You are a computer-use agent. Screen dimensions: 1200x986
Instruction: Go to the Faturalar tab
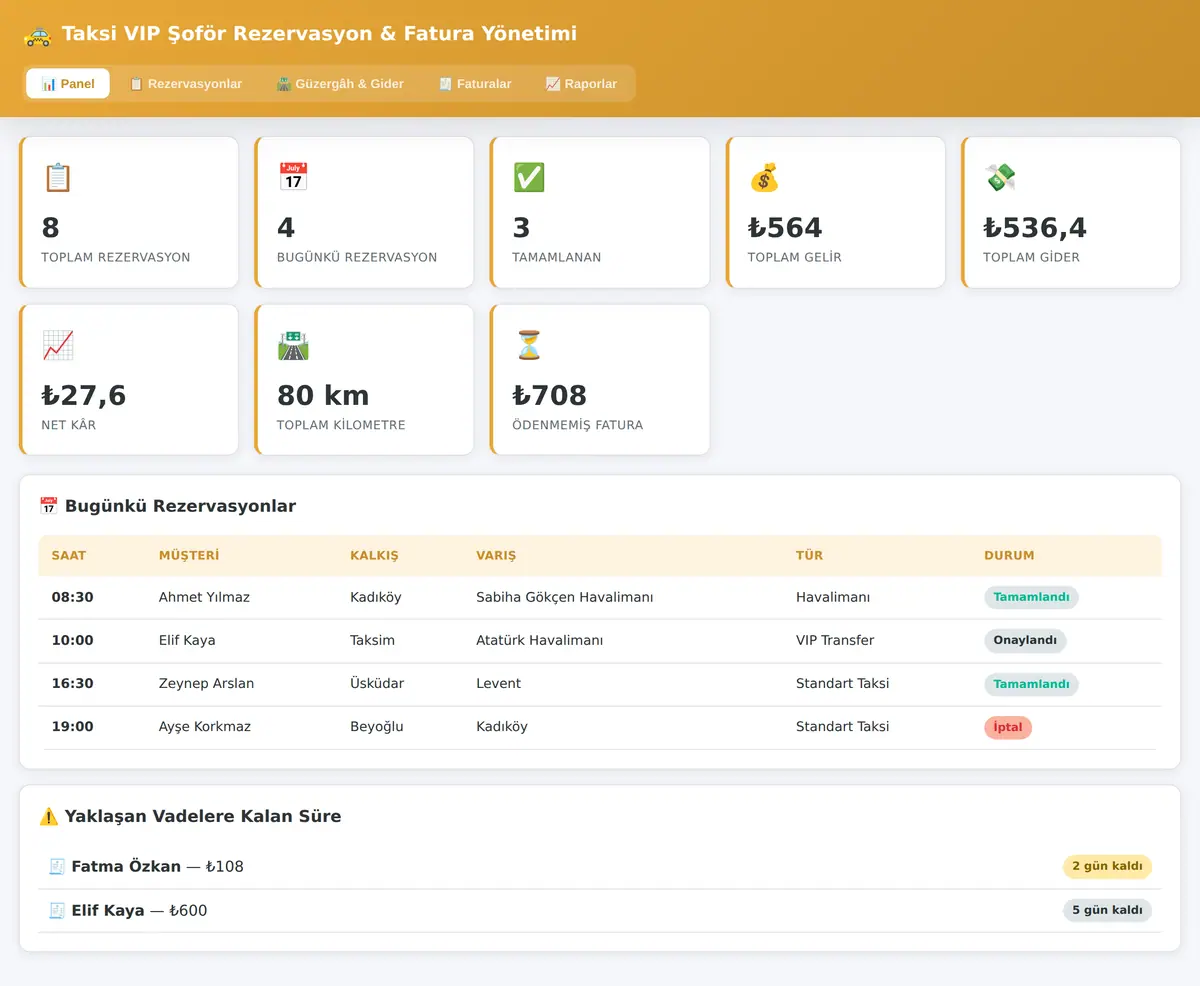475,83
